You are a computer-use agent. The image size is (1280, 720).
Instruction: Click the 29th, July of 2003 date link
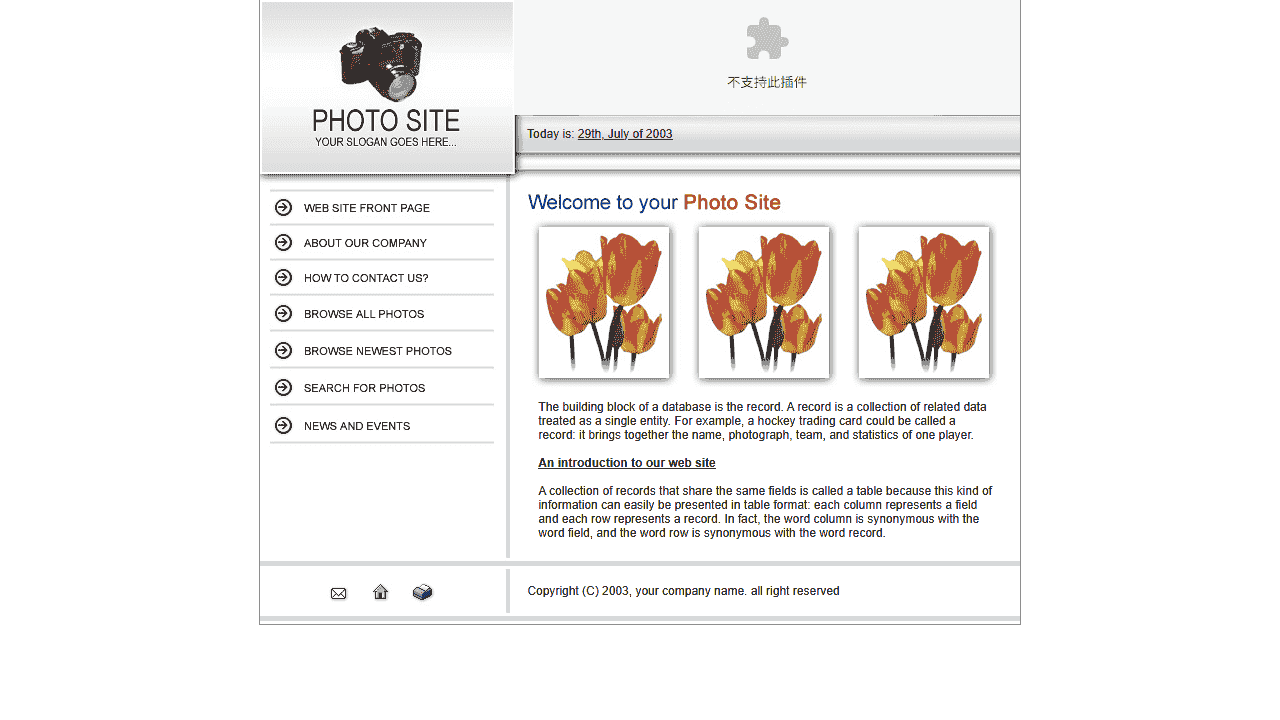625,134
